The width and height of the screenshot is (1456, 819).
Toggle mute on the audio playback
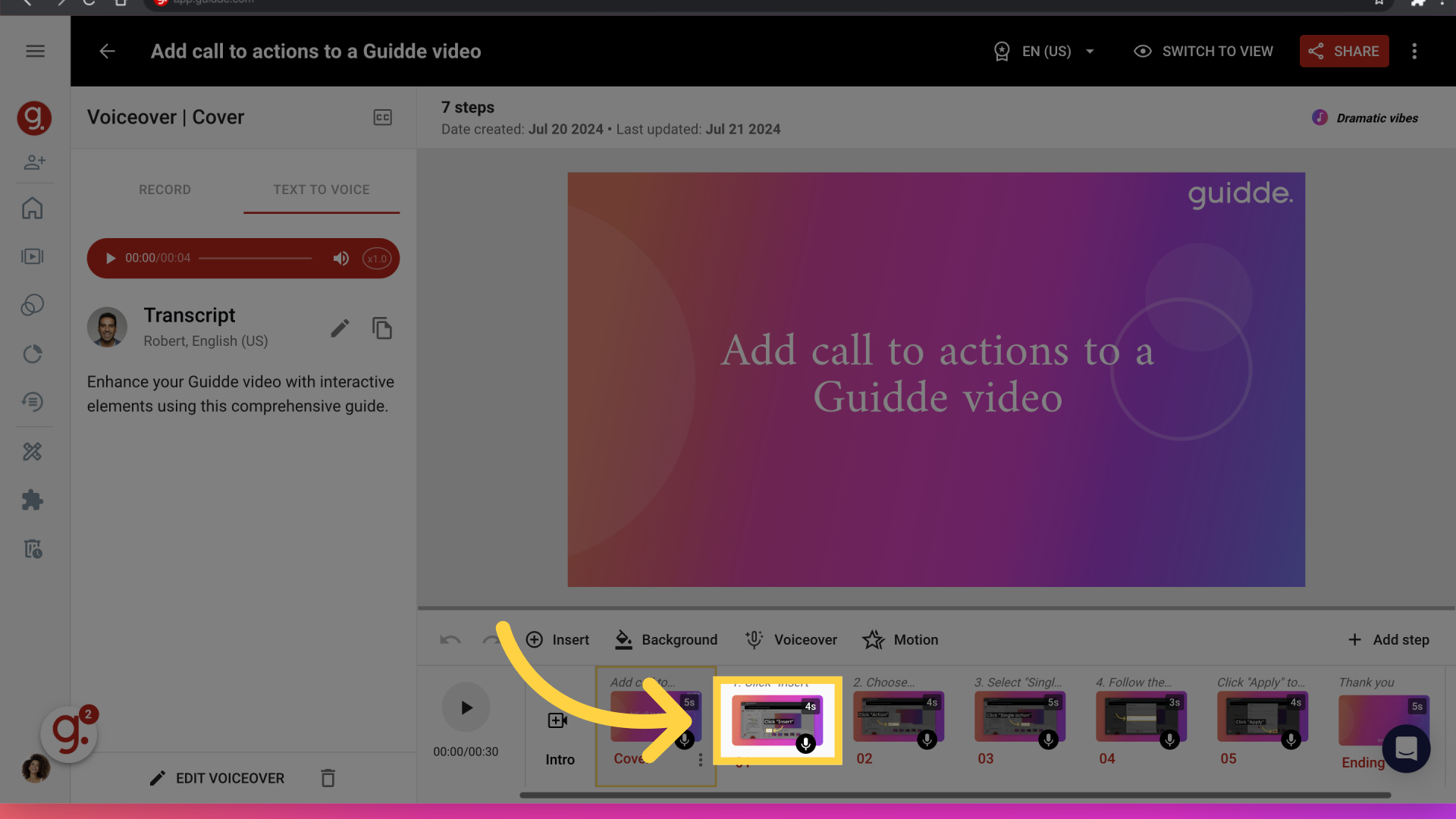[x=341, y=258]
